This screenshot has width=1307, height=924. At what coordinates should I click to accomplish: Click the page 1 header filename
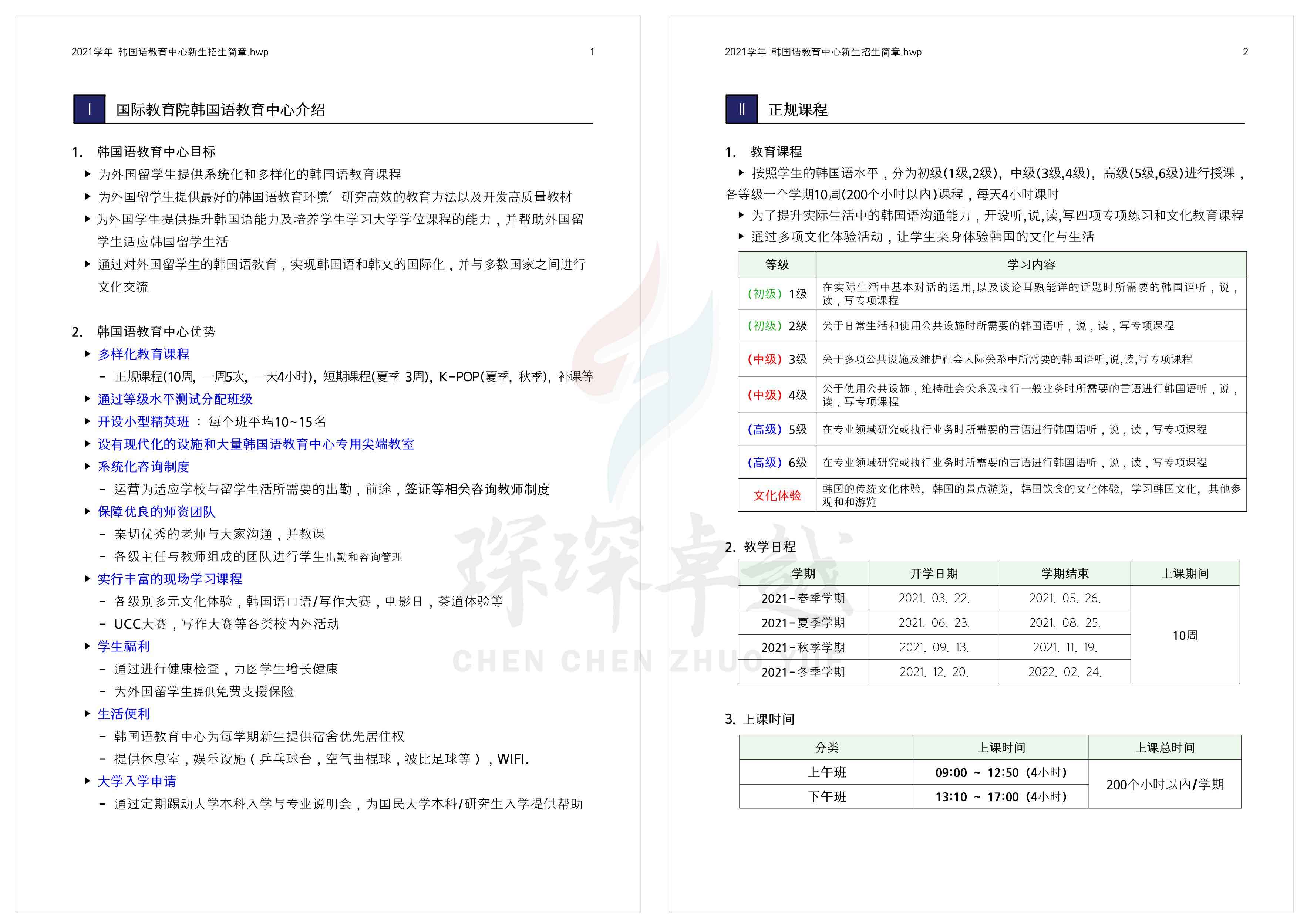point(170,52)
